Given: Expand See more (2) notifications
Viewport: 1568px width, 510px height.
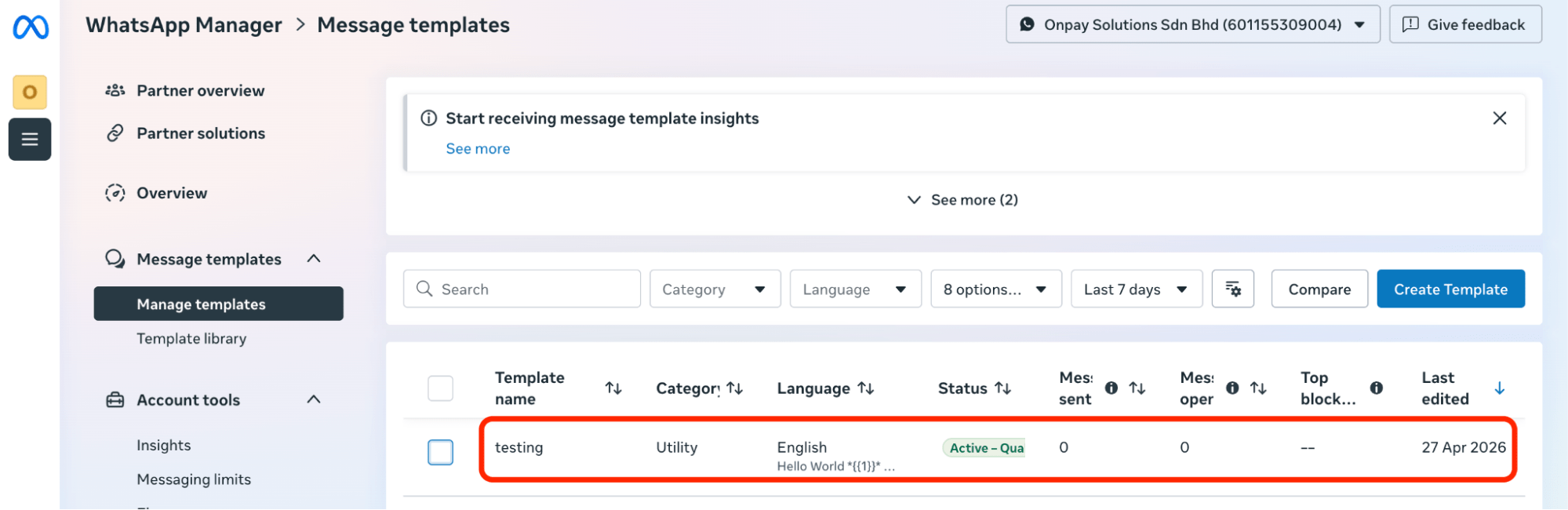Looking at the screenshot, I should (x=963, y=200).
